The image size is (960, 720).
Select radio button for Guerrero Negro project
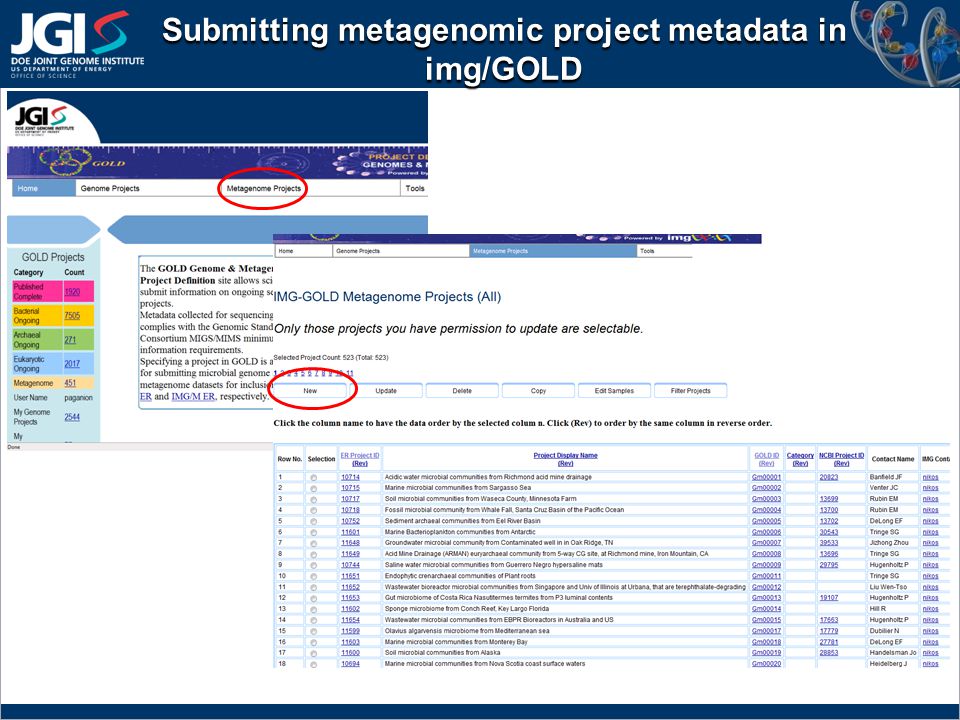(313, 566)
